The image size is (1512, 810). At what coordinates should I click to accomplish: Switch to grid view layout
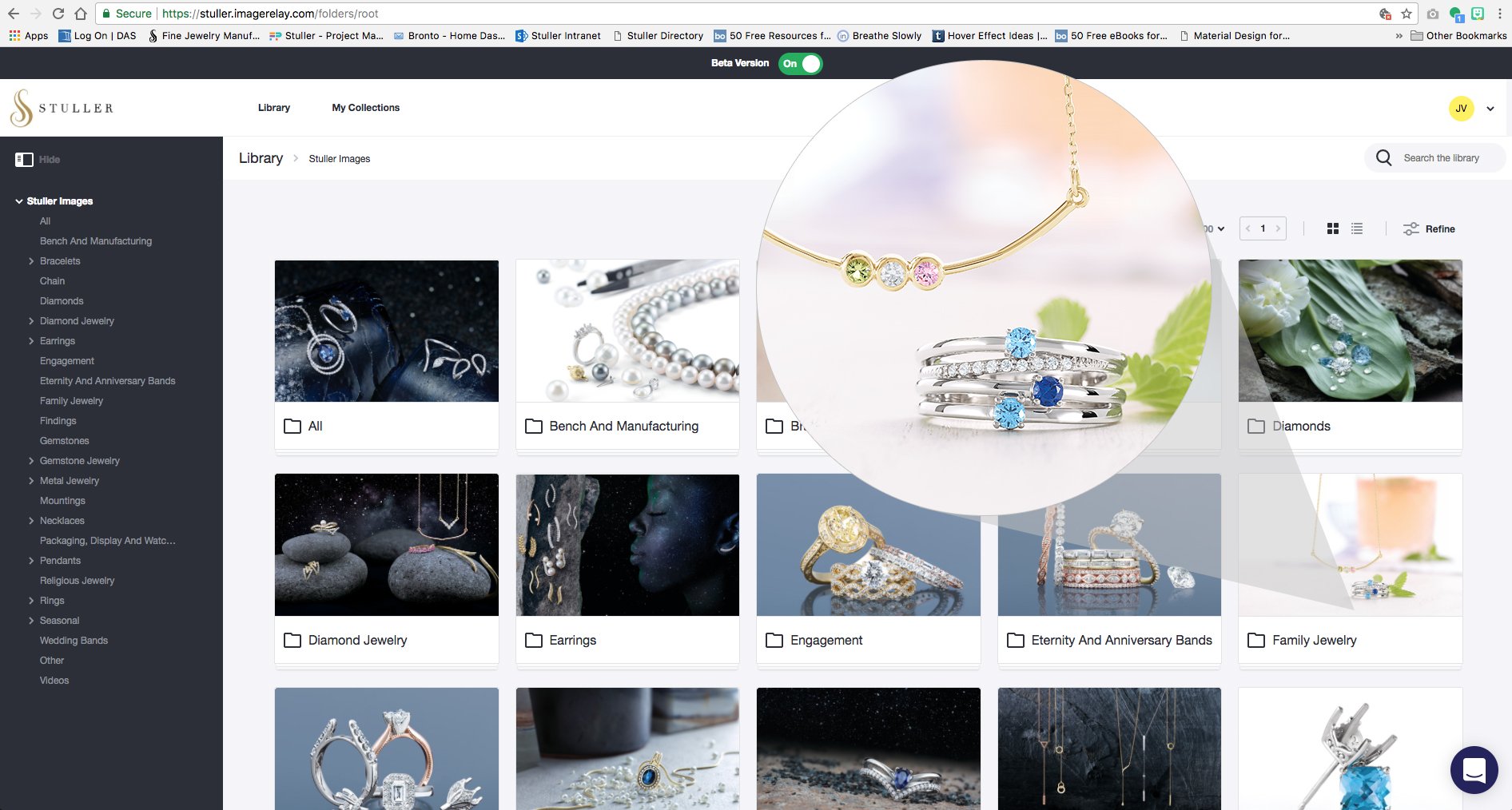(x=1332, y=229)
